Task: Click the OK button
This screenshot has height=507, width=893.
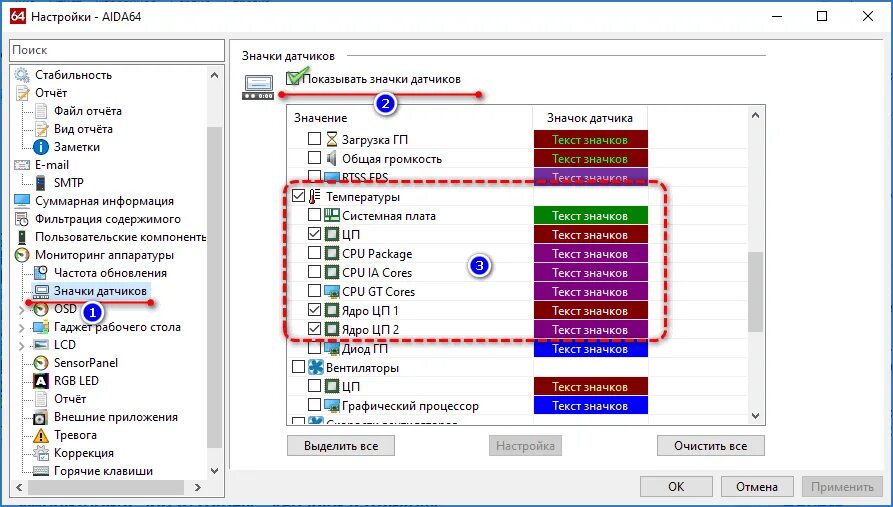Action: point(676,486)
